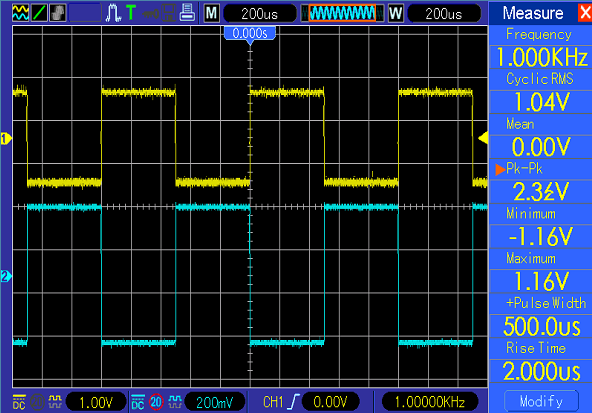Toggle CH2 DC coupling indicator
592x413 pixels.
138,402
